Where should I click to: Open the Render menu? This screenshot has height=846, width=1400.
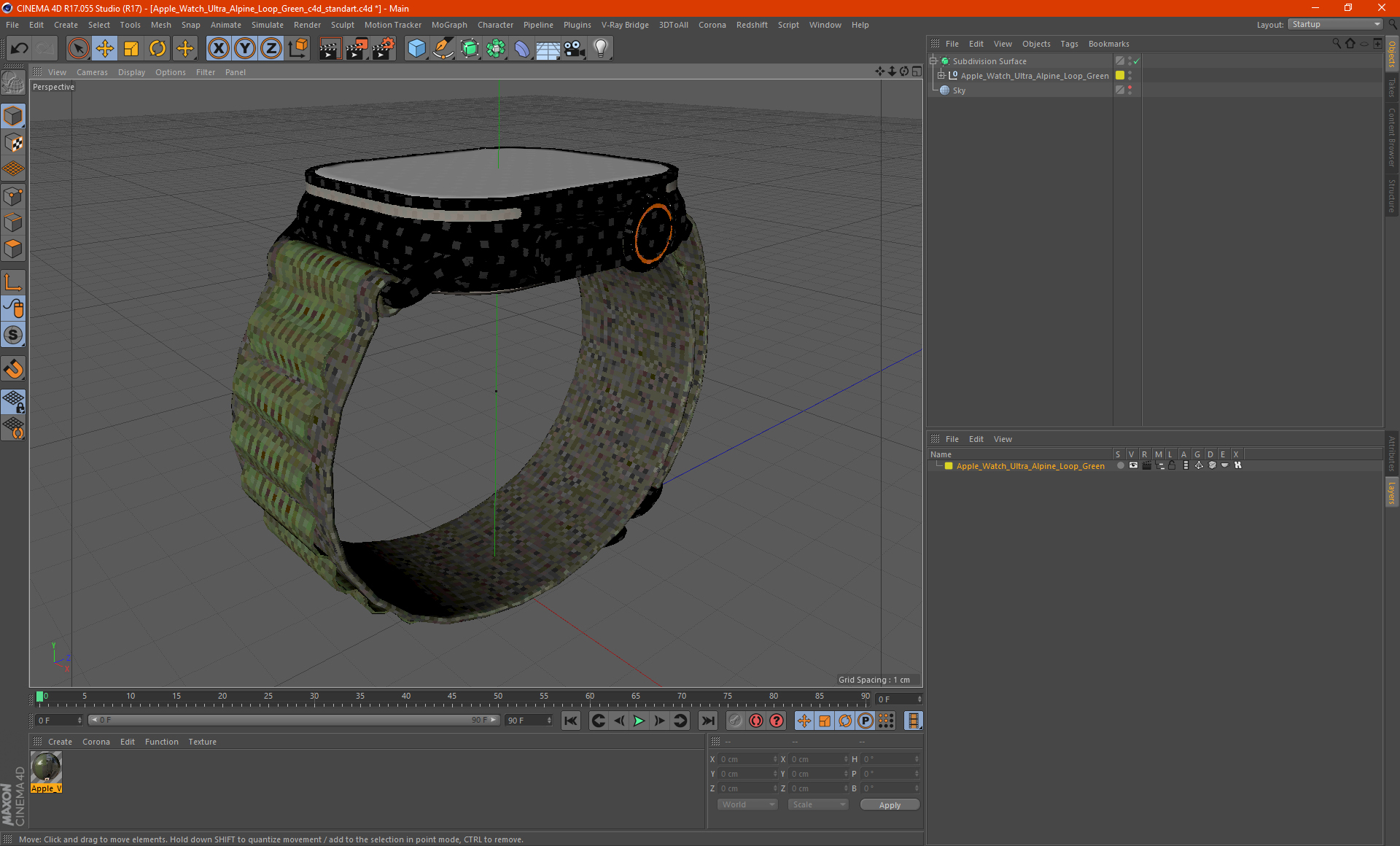coord(307,25)
